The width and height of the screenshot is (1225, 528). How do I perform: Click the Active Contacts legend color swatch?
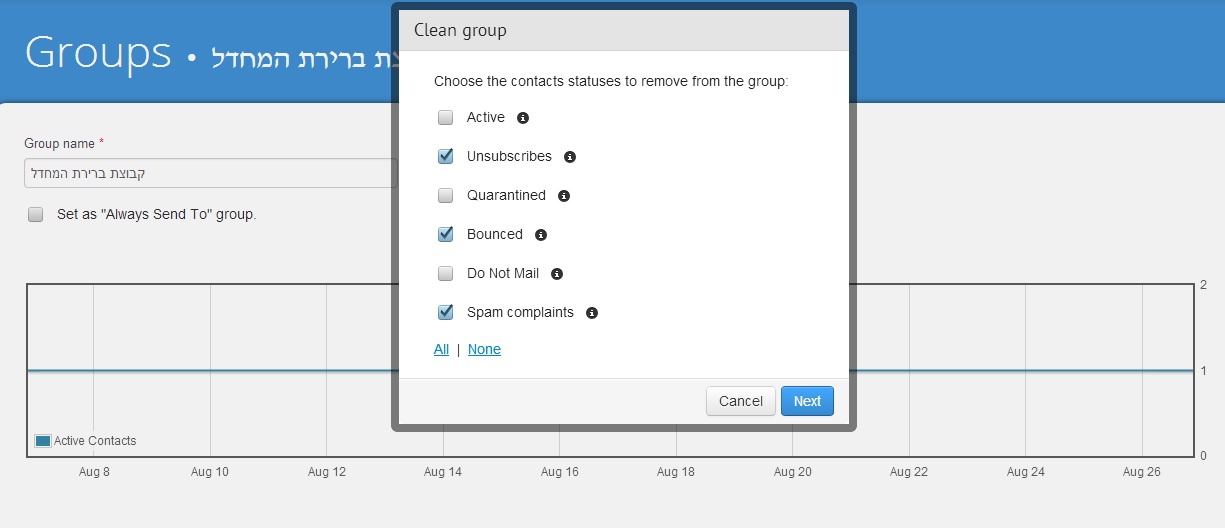pyautogui.click(x=43, y=441)
